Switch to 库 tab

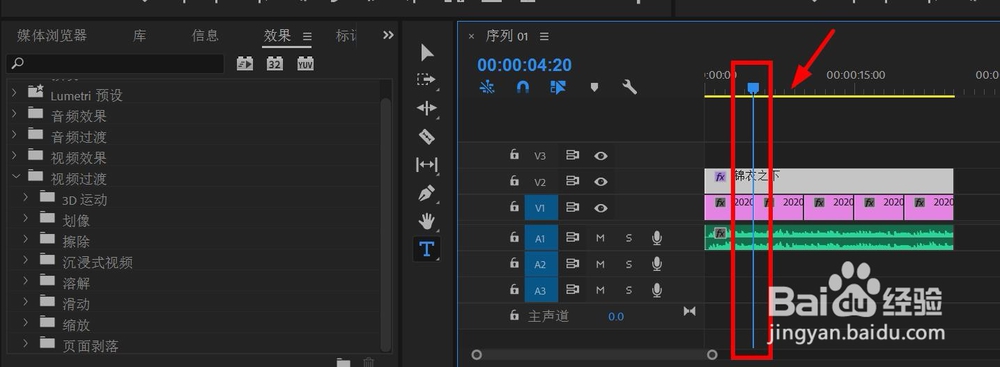139,36
